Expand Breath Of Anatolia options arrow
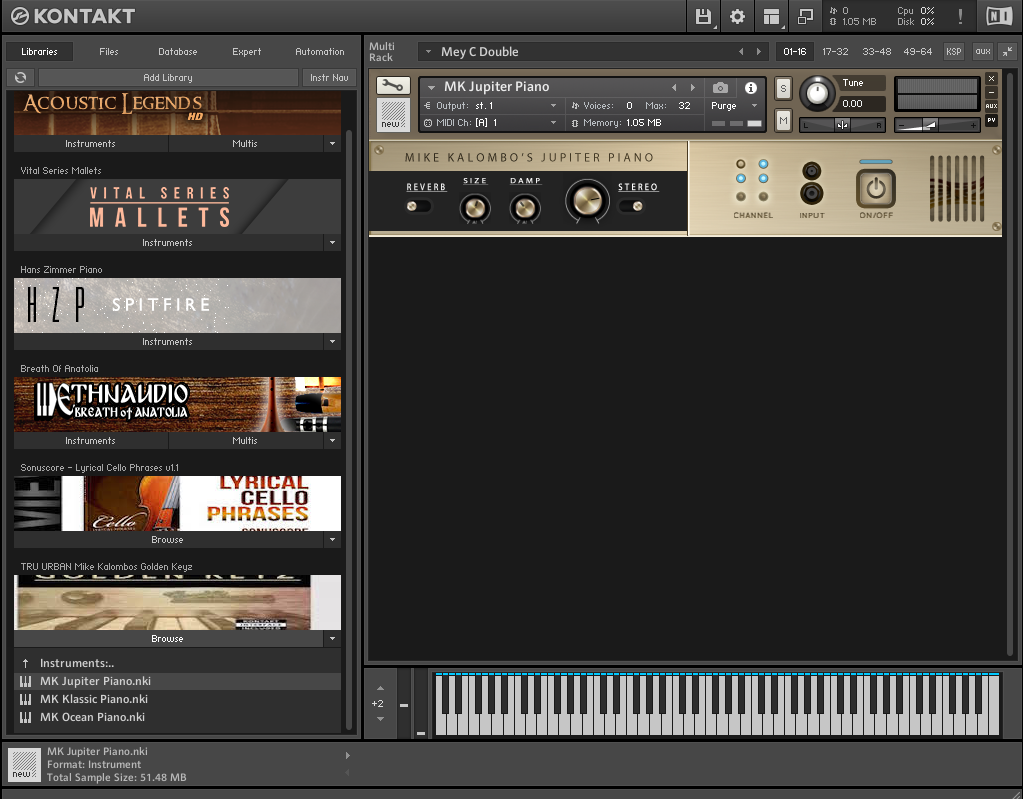Screen dimensions: 1023x799 [x=332, y=441]
